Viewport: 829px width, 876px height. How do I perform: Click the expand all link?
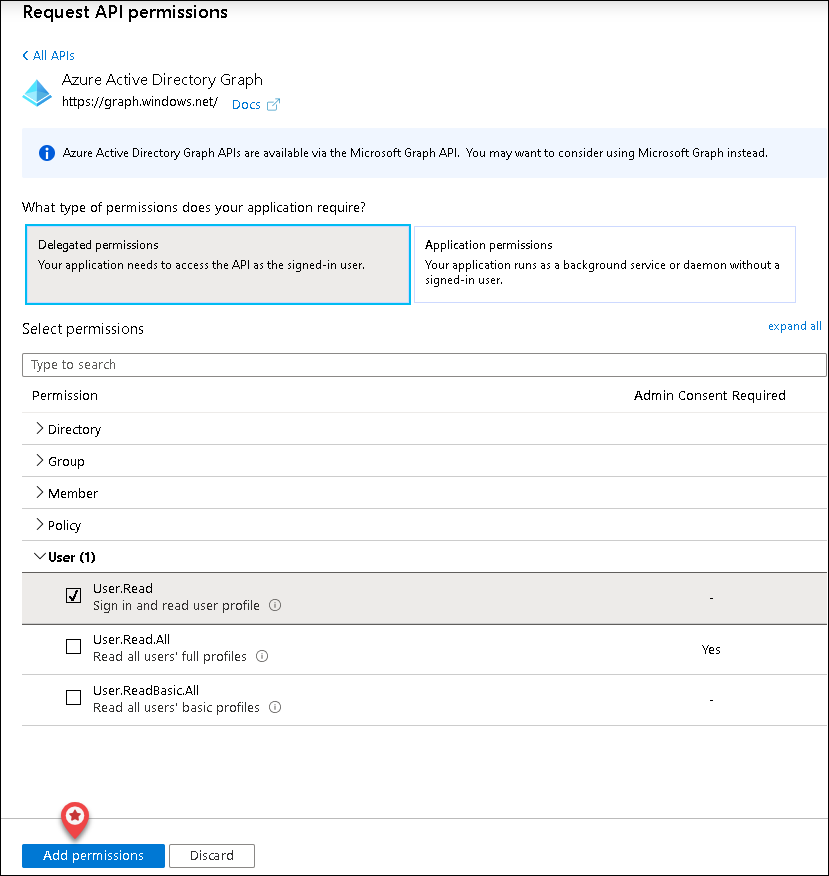[794, 326]
